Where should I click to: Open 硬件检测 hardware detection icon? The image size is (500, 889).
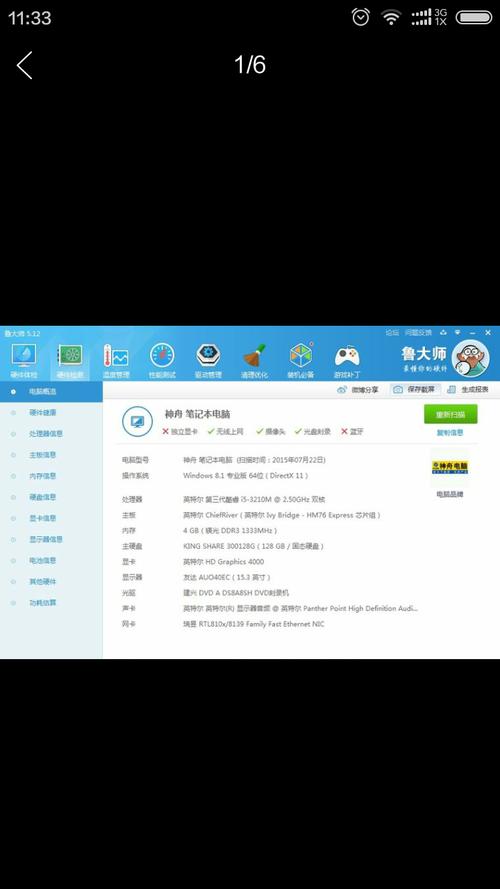pos(70,361)
